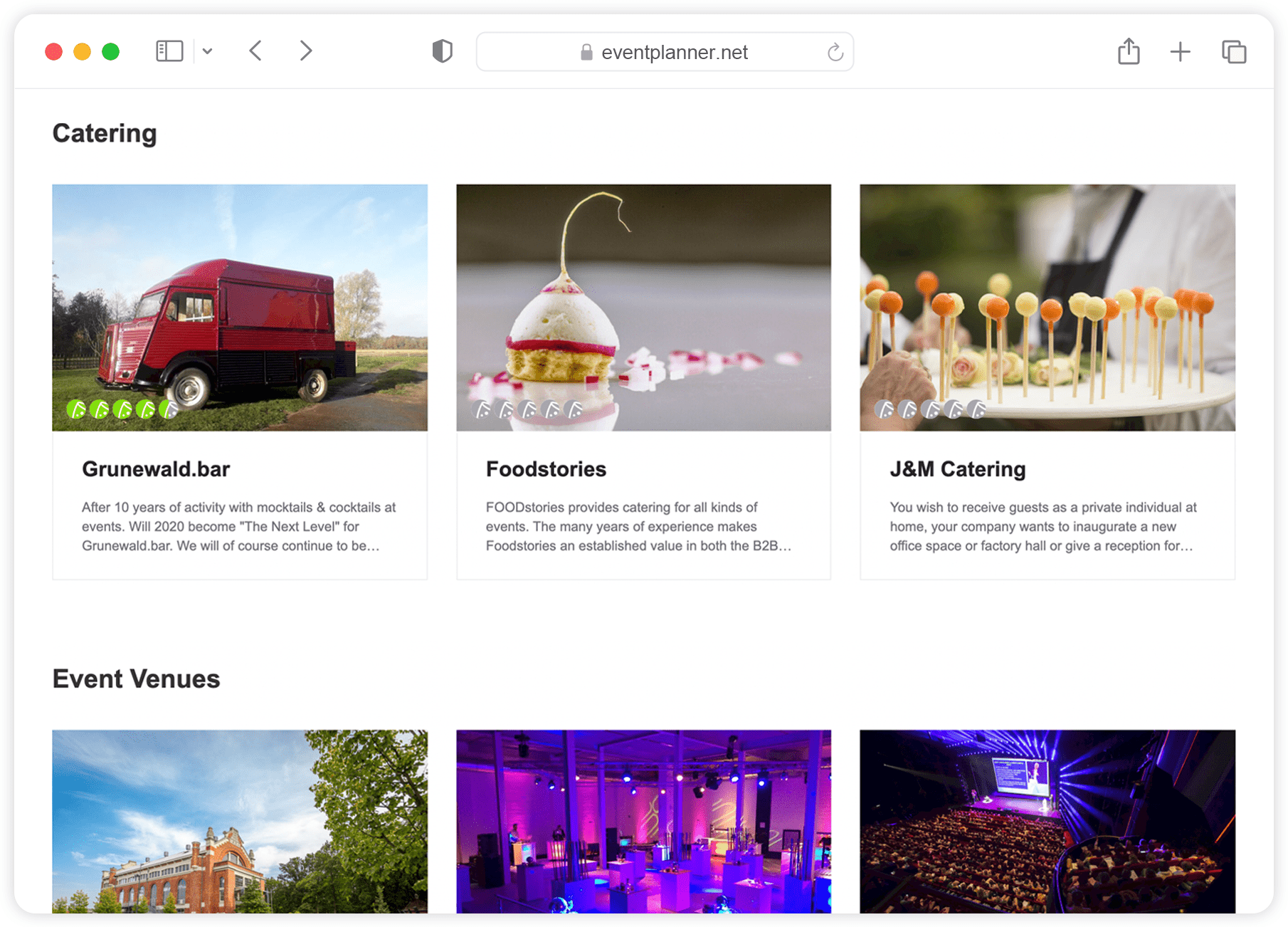Open the Foodstories listing
The width and height of the screenshot is (1288, 927).
coord(546,468)
